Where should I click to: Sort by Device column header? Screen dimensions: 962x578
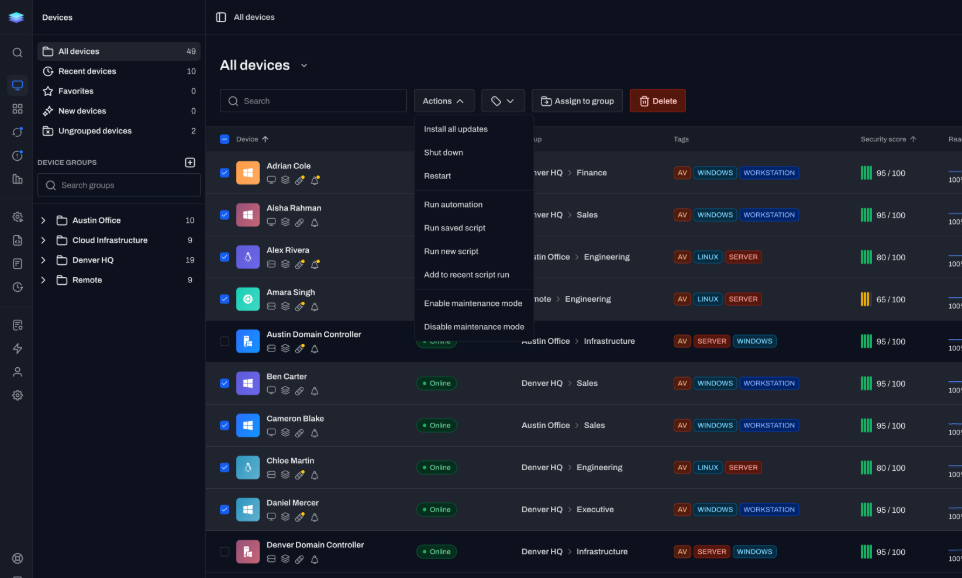coord(252,139)
